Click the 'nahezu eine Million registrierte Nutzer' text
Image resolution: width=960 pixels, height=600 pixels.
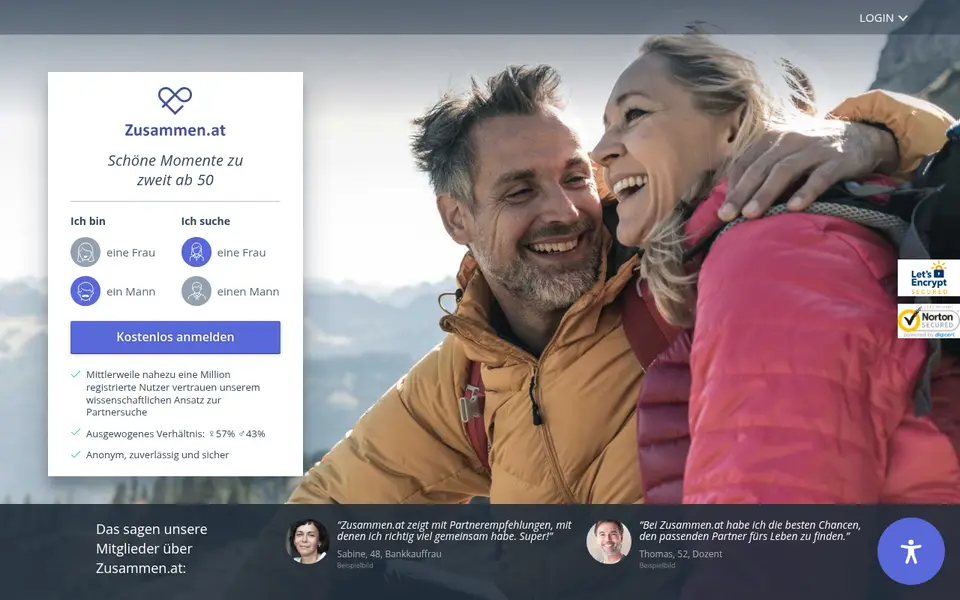click(173, 393)
